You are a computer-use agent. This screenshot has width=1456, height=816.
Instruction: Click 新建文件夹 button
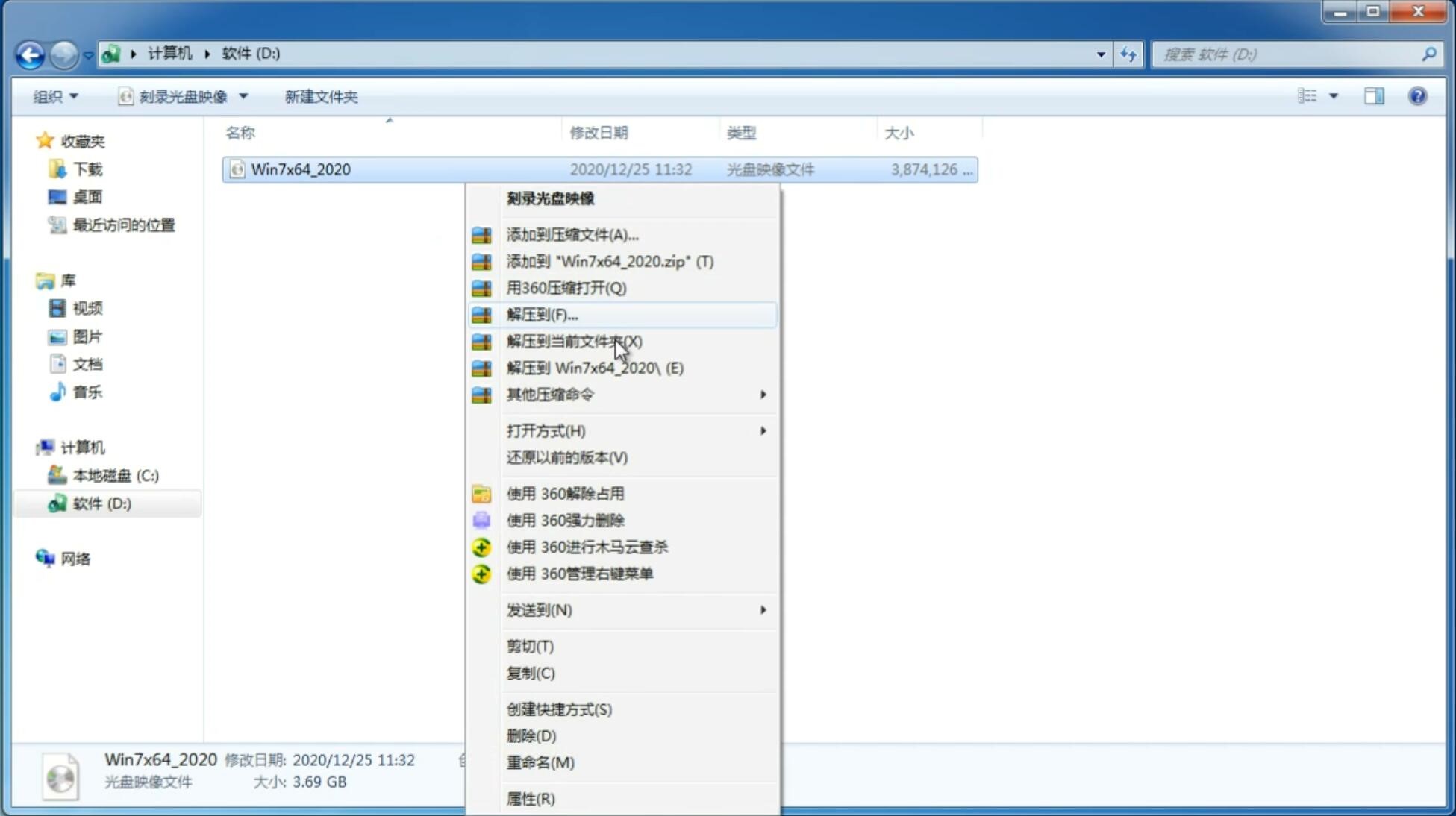(x=320, y=96)
